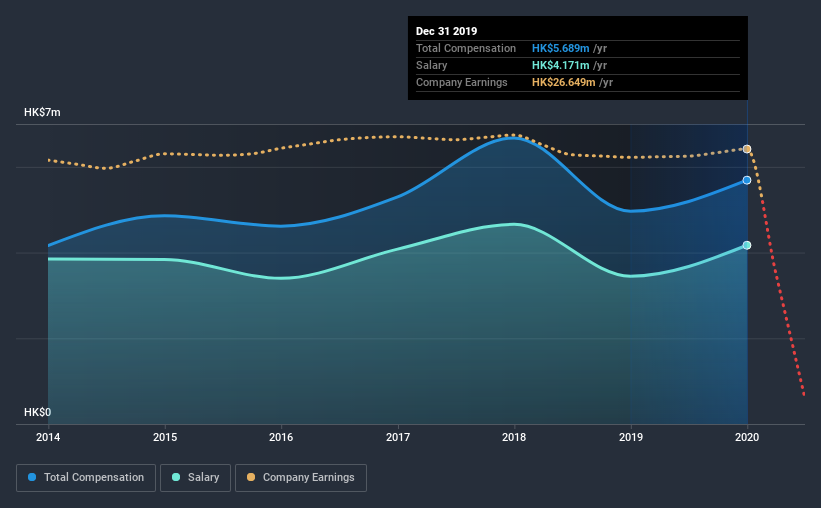Click the HK$4.171m salary value
The width and height of the screenshot is (821, 508).
561,65
